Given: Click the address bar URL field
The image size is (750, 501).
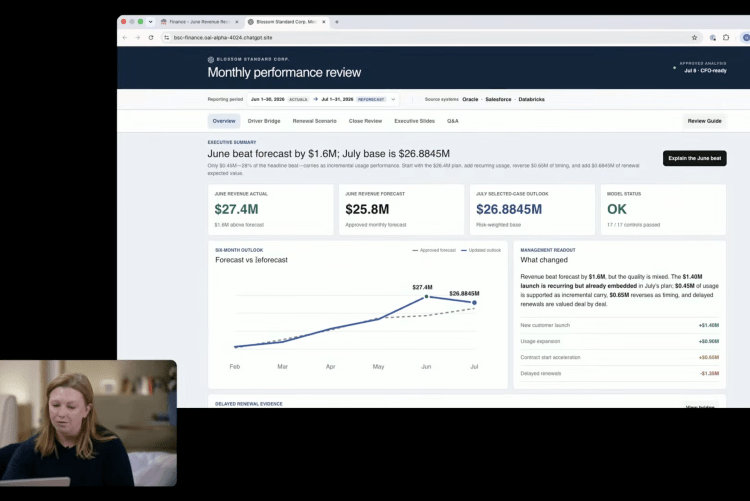Looking at the screenshot, I should 430,37.
